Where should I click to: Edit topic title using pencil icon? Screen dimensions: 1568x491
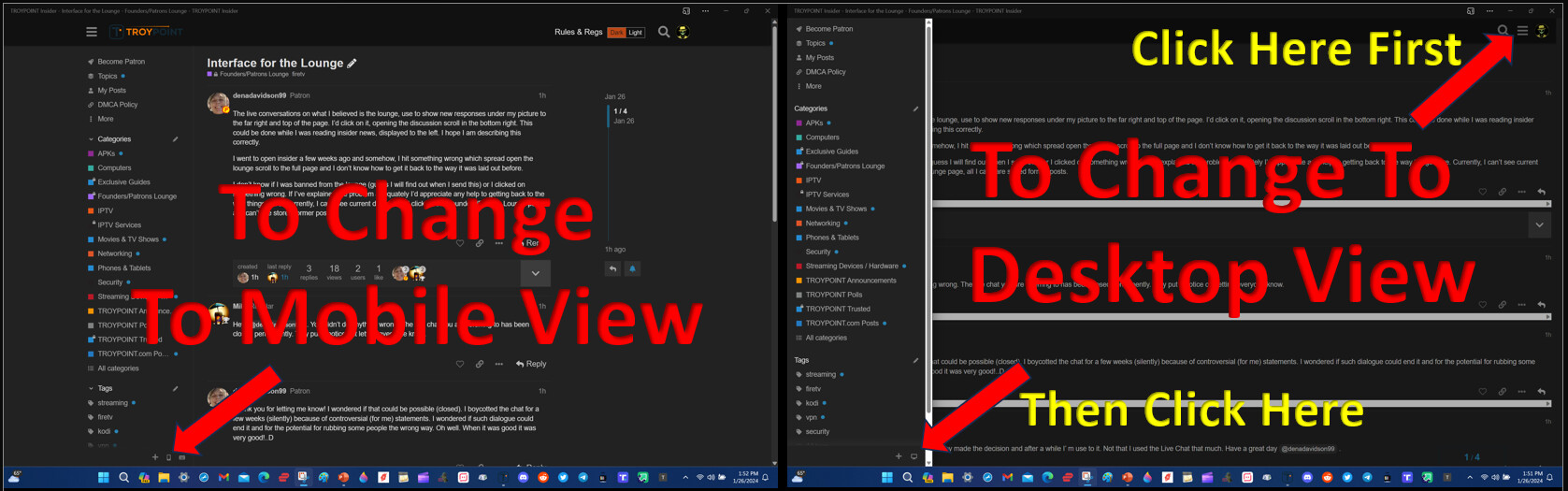[x=352, y=64]
